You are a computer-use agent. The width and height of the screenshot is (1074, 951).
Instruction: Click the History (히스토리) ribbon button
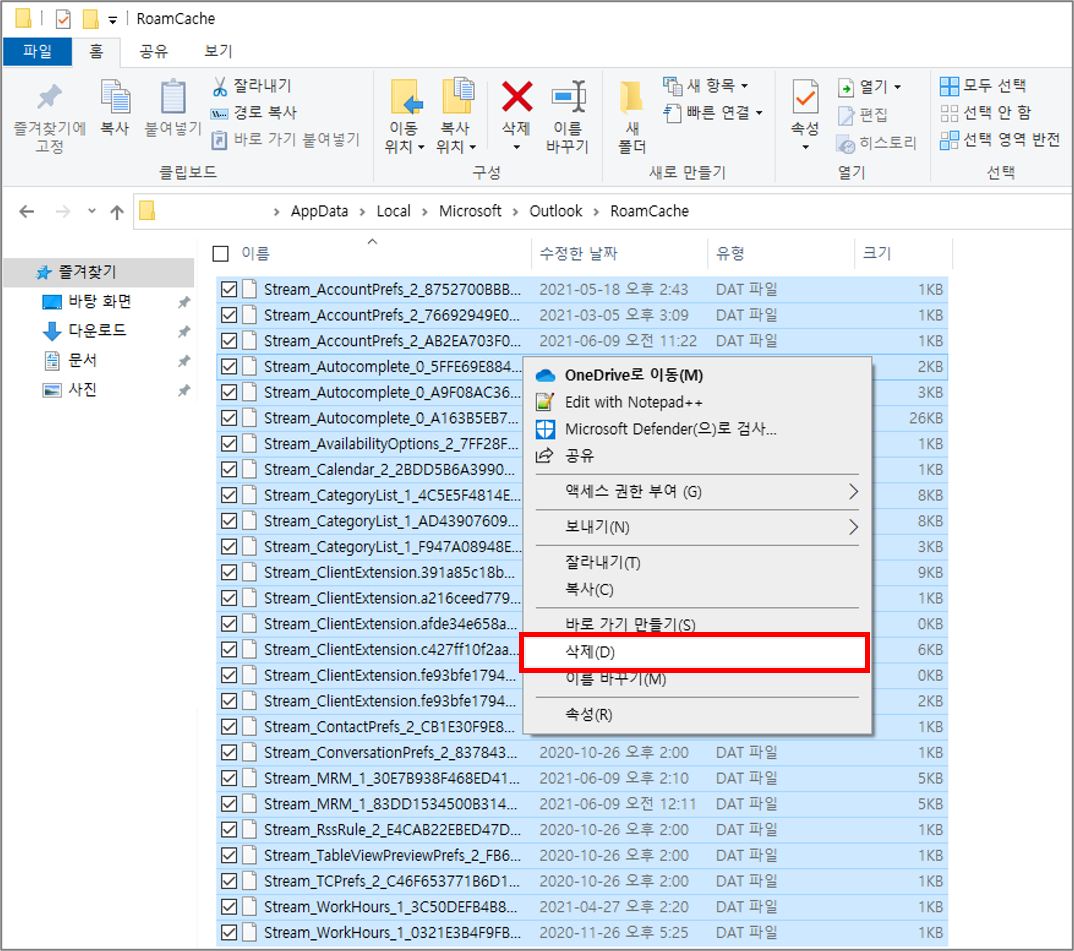[x=877, y=143]
